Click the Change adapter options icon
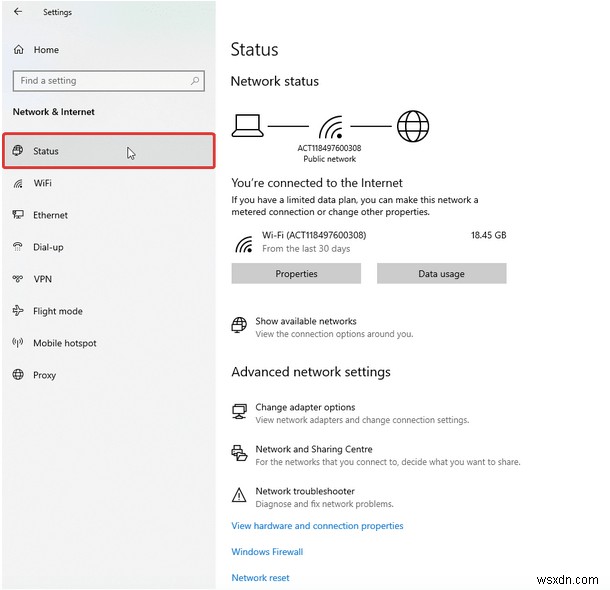Screen dimensions: 610x590 coord(239,411)
